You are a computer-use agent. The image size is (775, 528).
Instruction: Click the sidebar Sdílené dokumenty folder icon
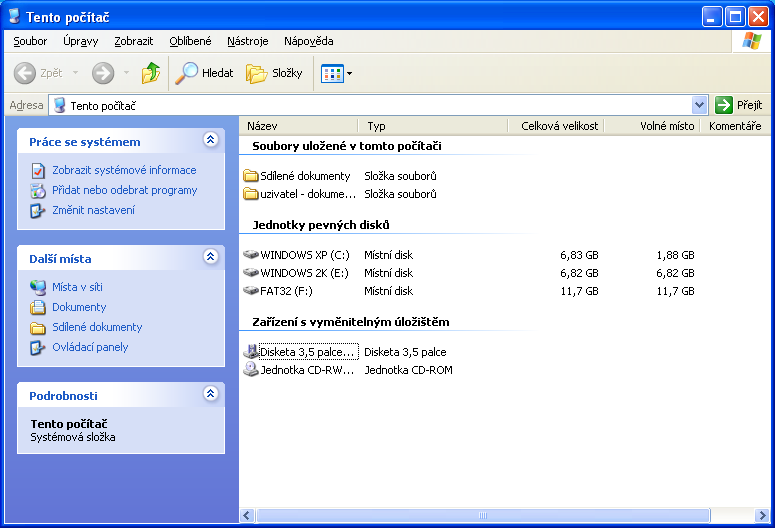click(x=38, y=328)
